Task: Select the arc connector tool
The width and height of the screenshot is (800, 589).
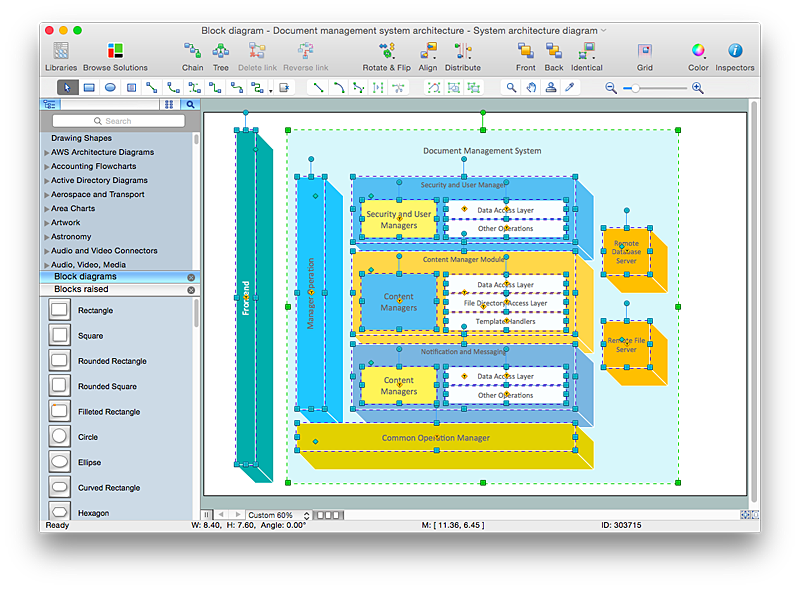Action: [x=173, y=88]
